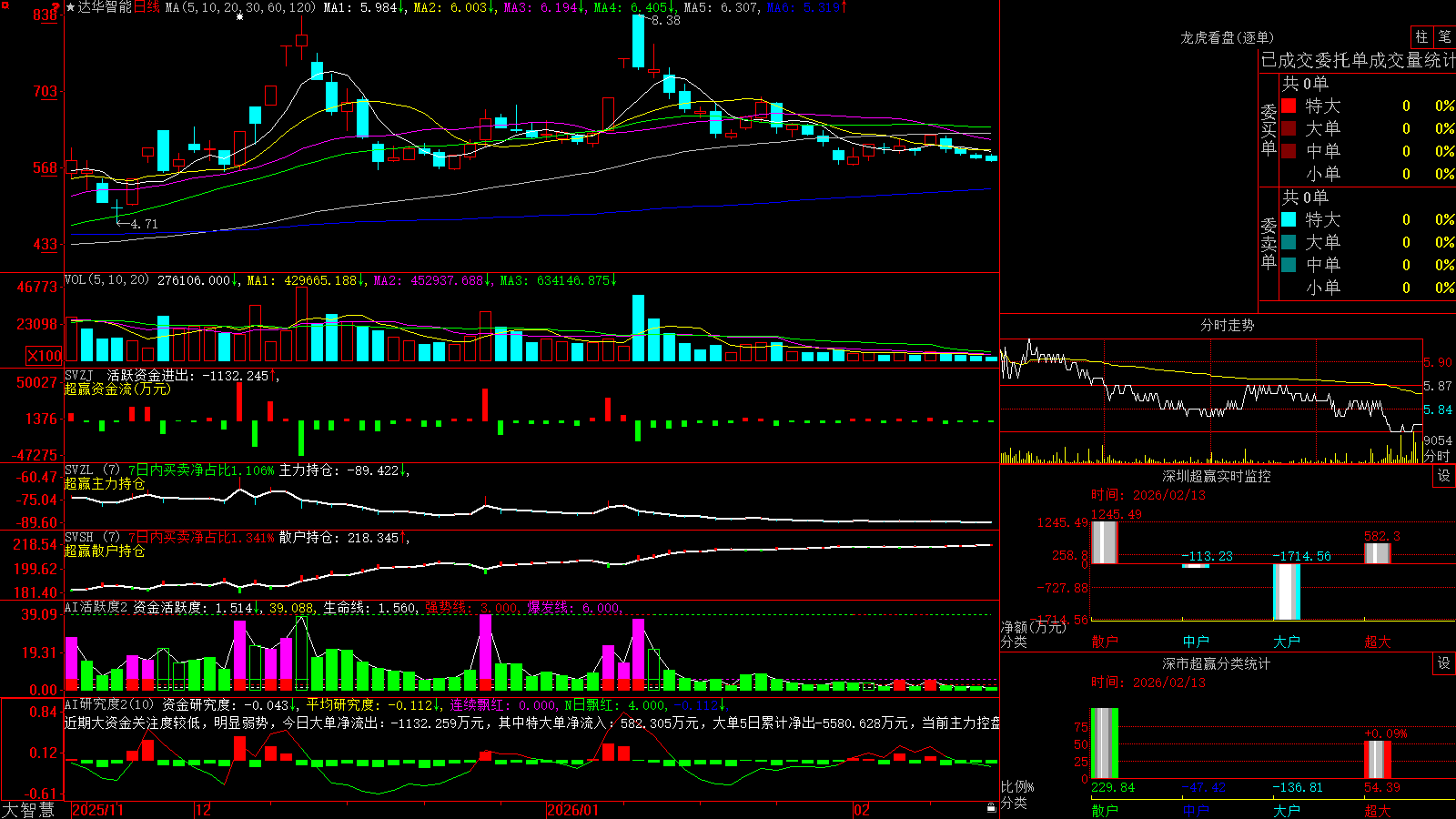
Task: Click the 5.90 price on 分时走势 chart
Action: (x=1439, y=362)
